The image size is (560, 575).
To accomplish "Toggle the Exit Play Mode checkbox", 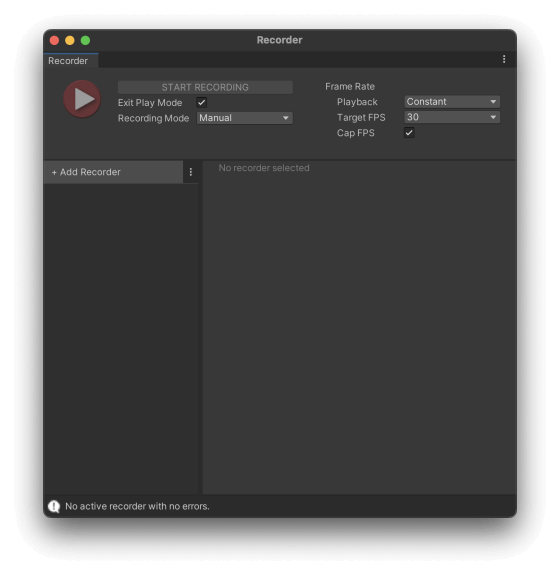I will click(x=202, y=103).
